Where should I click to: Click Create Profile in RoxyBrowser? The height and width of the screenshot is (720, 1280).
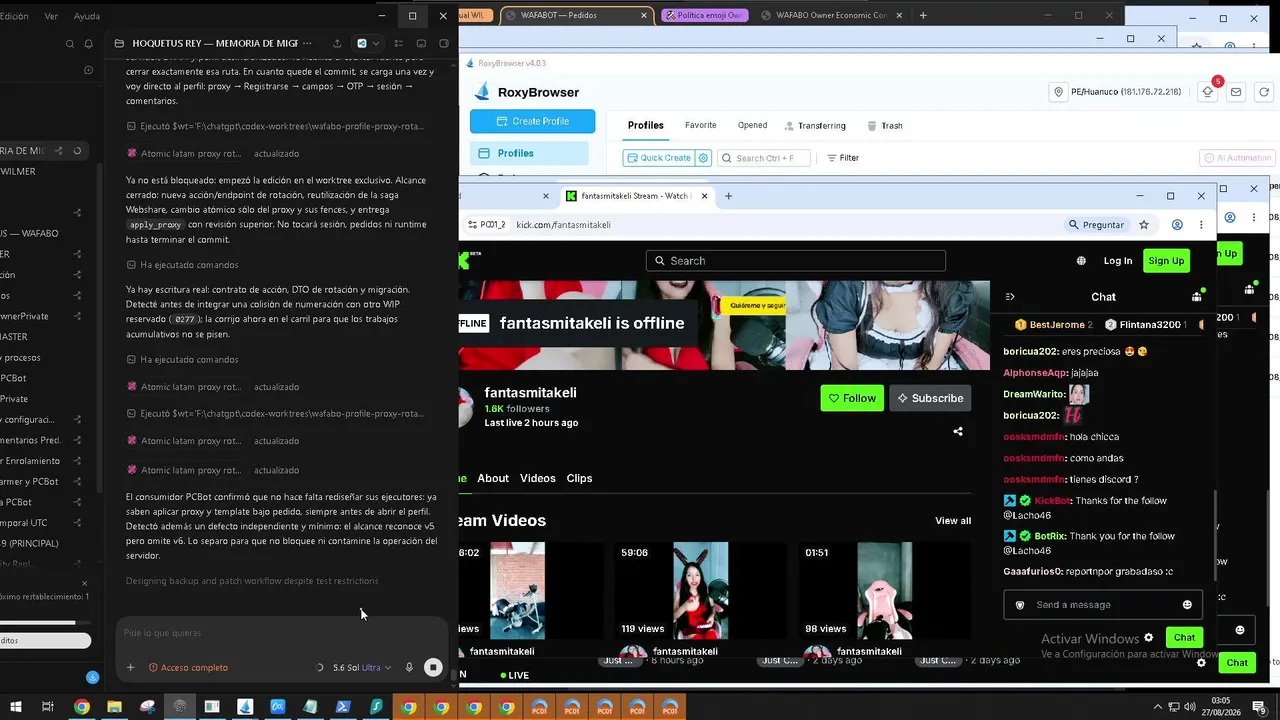click(533, 121)
